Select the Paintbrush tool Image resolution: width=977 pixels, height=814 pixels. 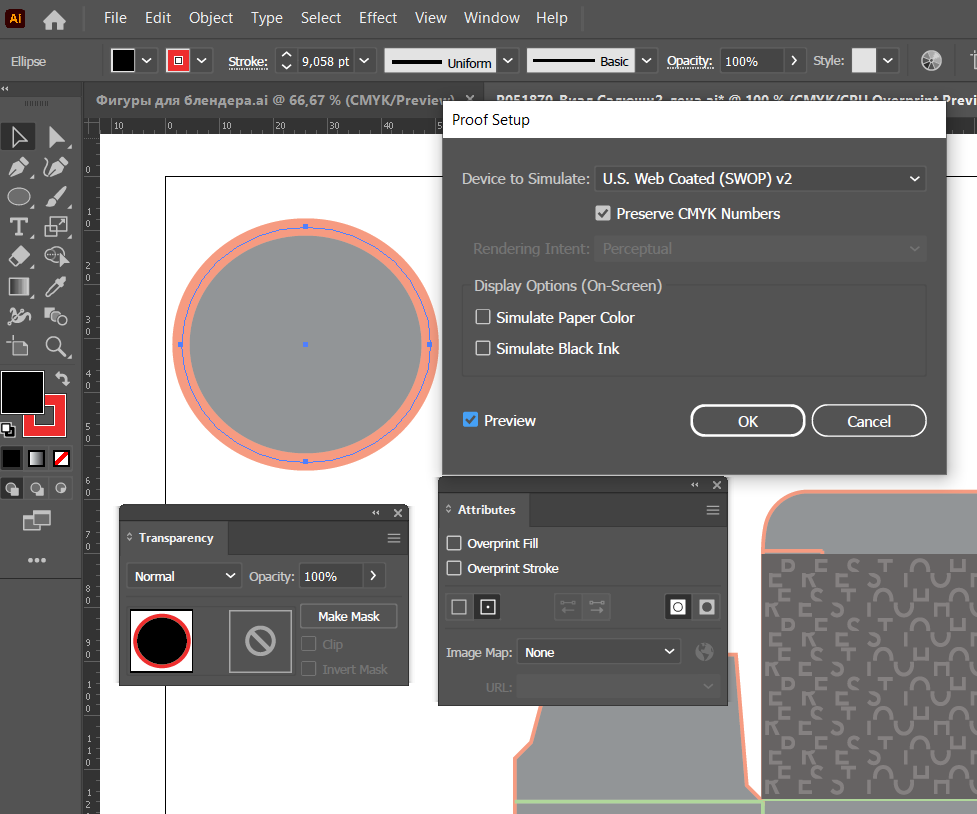(56, 197)
